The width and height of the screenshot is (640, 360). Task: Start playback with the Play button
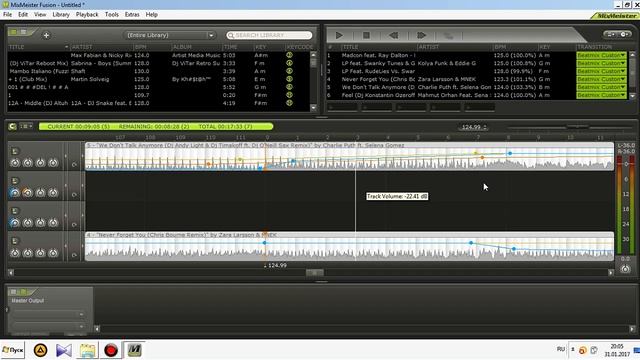point(339,36)
